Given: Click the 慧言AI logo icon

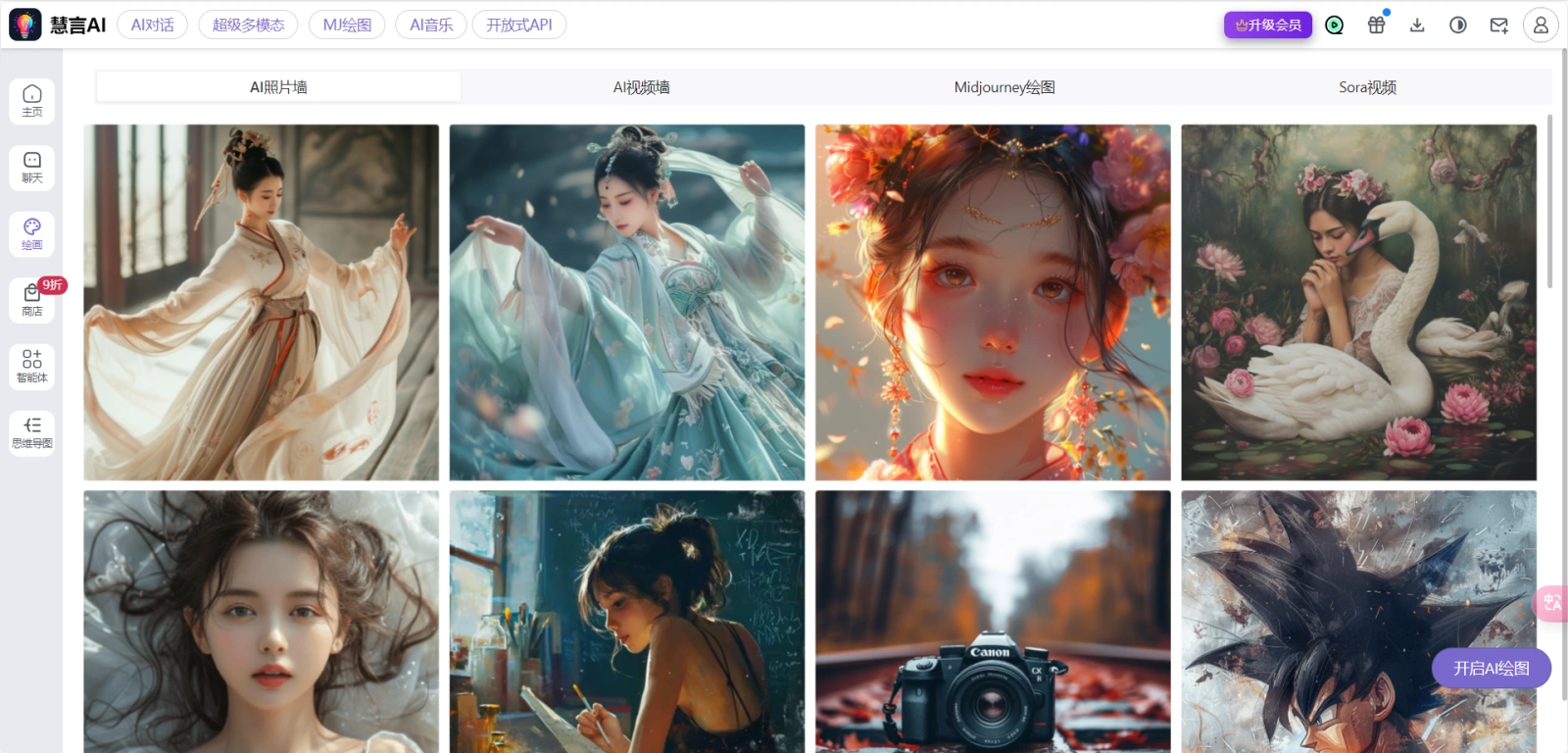Looking at the screenshot, I should click(x=25, y=25).
